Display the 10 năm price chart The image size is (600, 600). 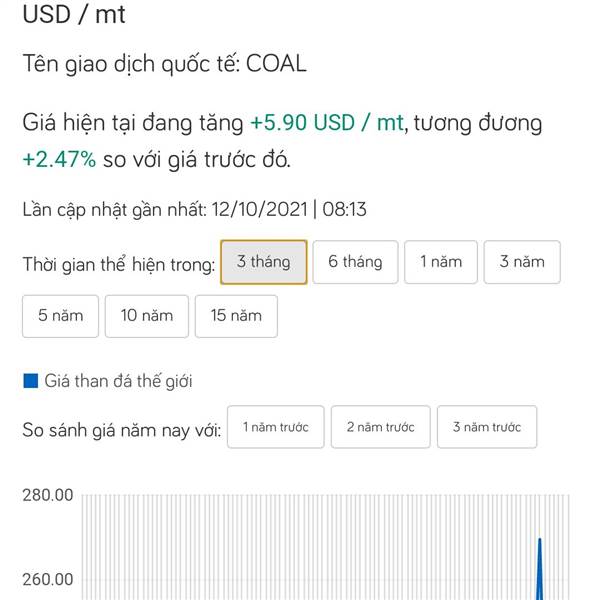(146, 316)
